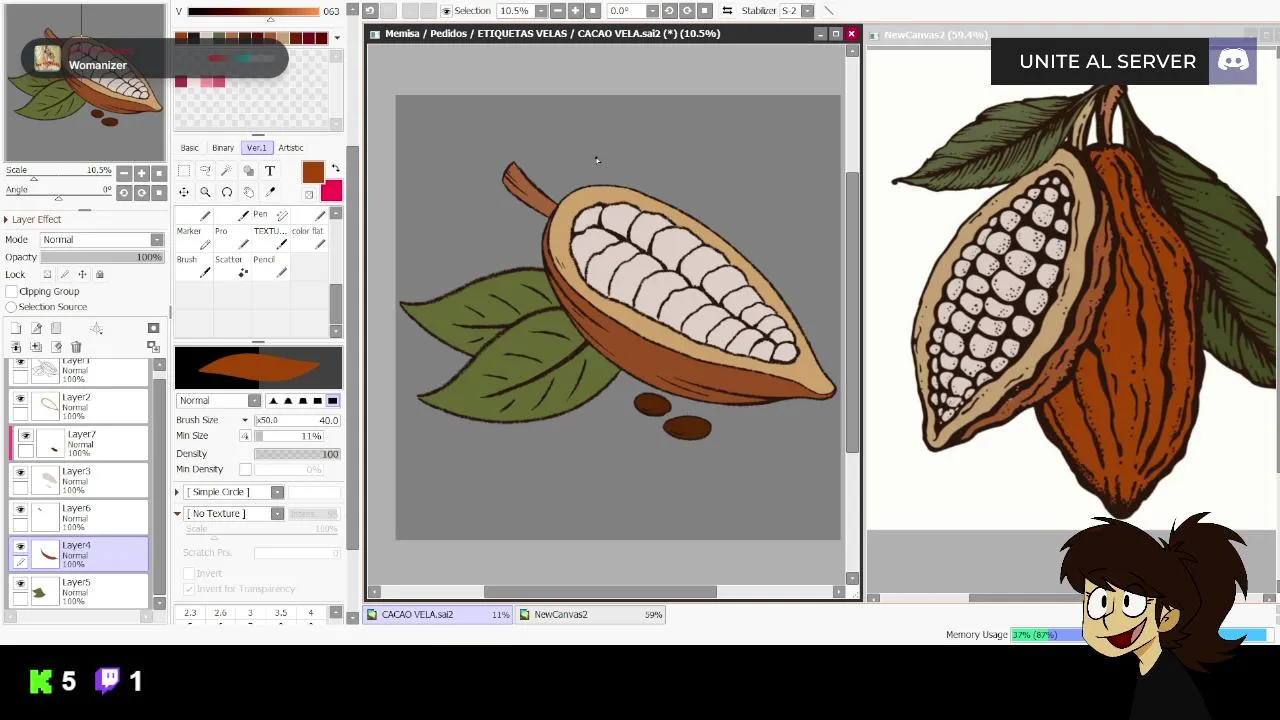This screenshot has height=720, width=1280.
Task: Select the Shape tool icon
Action: (248, 171)
